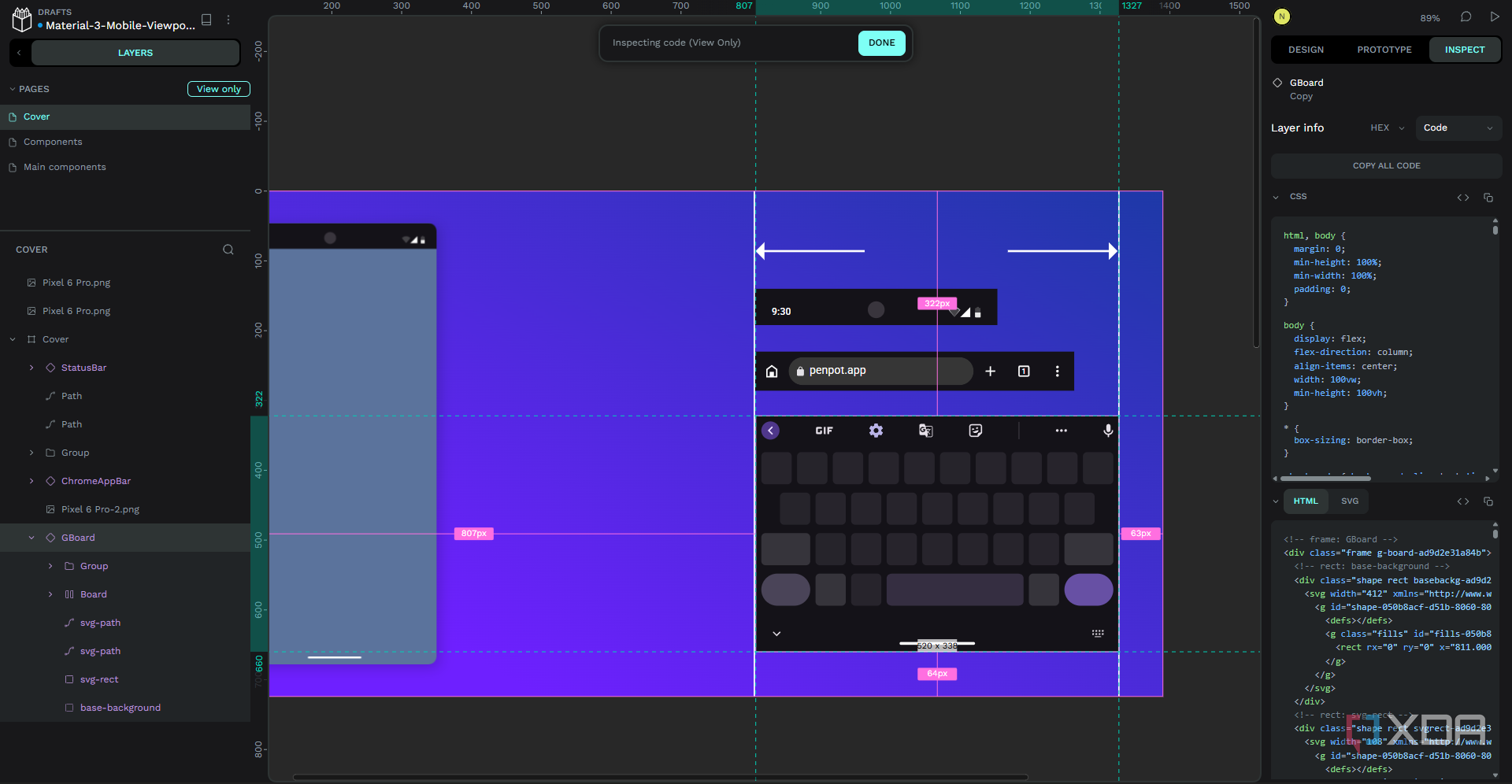Image resolution: width=1512 pixels, height=784 pixels.
Task: Collapse the Pages section
Action: pyautogui.click(x=13, y=89)
